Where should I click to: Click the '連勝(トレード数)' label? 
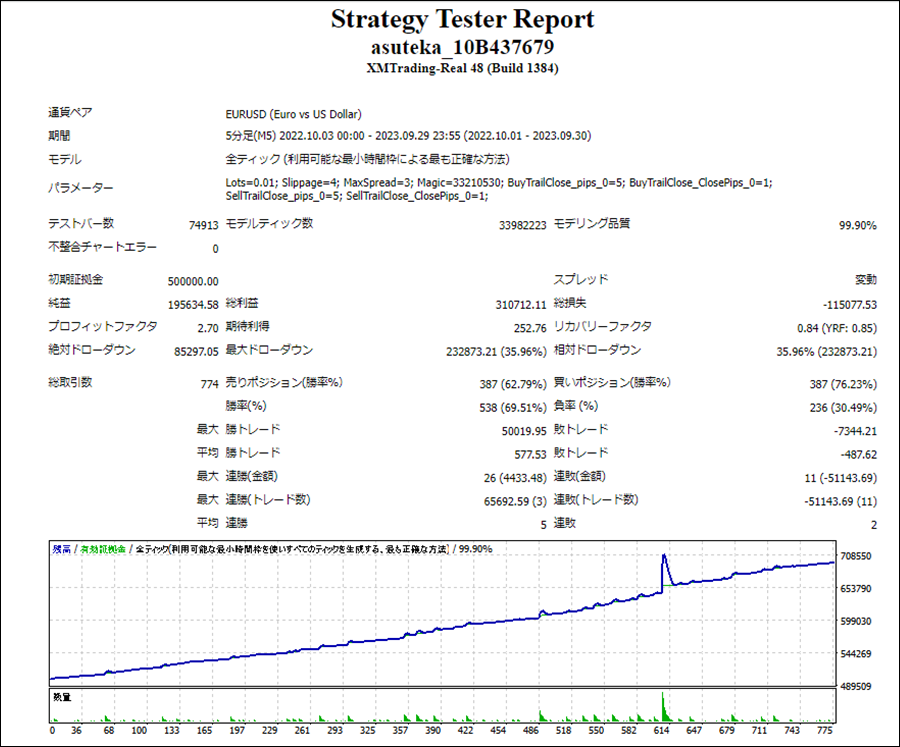pyautogui.click(x=267, y=500)
